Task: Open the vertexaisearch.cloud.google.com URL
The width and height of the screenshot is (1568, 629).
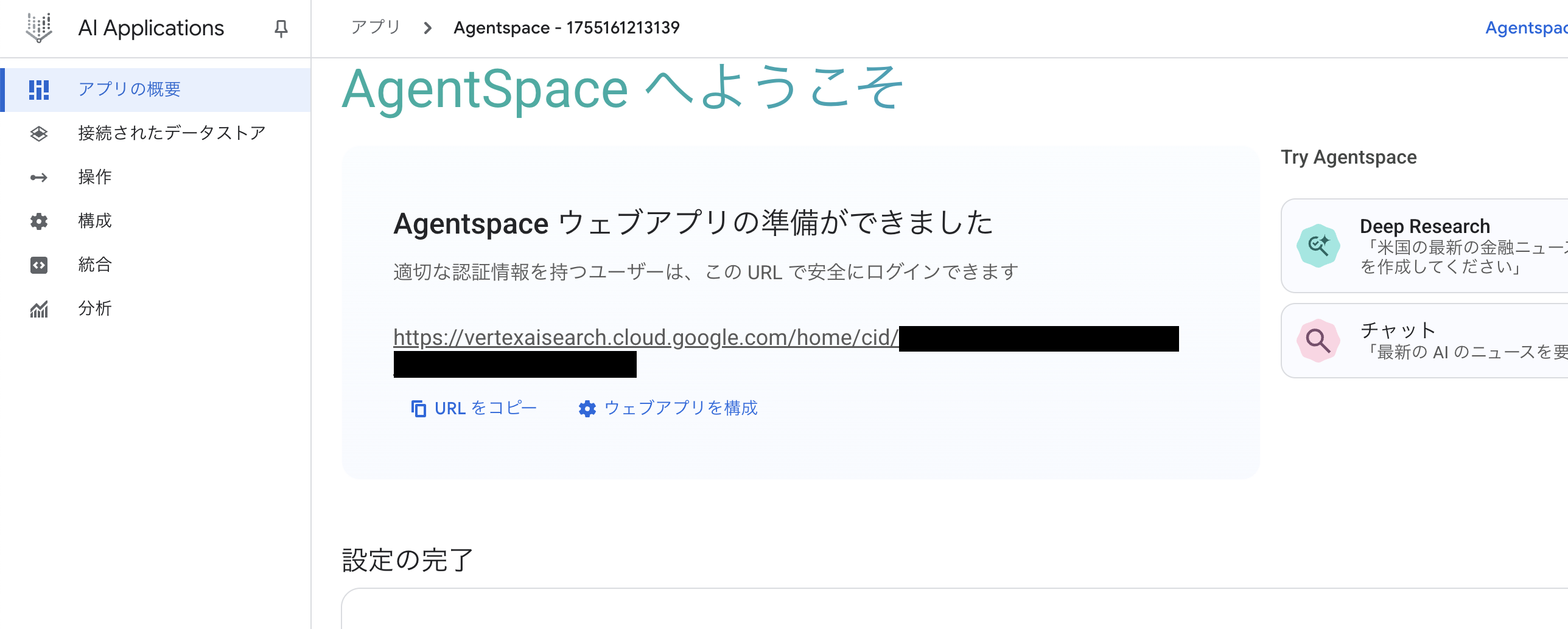Action: (645, 337)
